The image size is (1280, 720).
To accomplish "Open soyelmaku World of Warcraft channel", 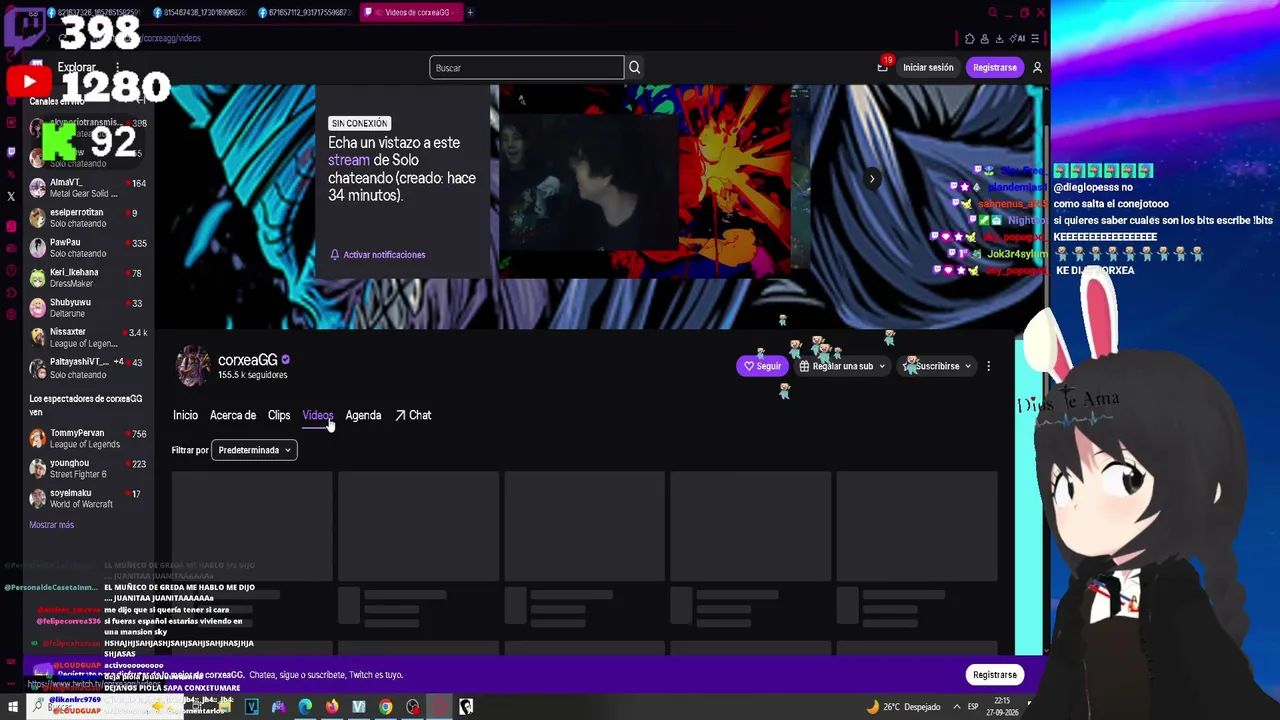I will click(88, 499).
